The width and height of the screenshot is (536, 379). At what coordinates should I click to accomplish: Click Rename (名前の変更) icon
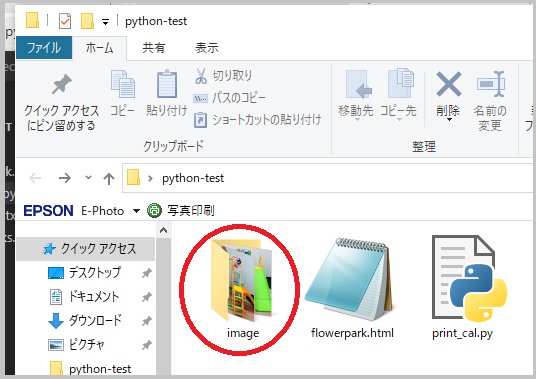(490, 84)
